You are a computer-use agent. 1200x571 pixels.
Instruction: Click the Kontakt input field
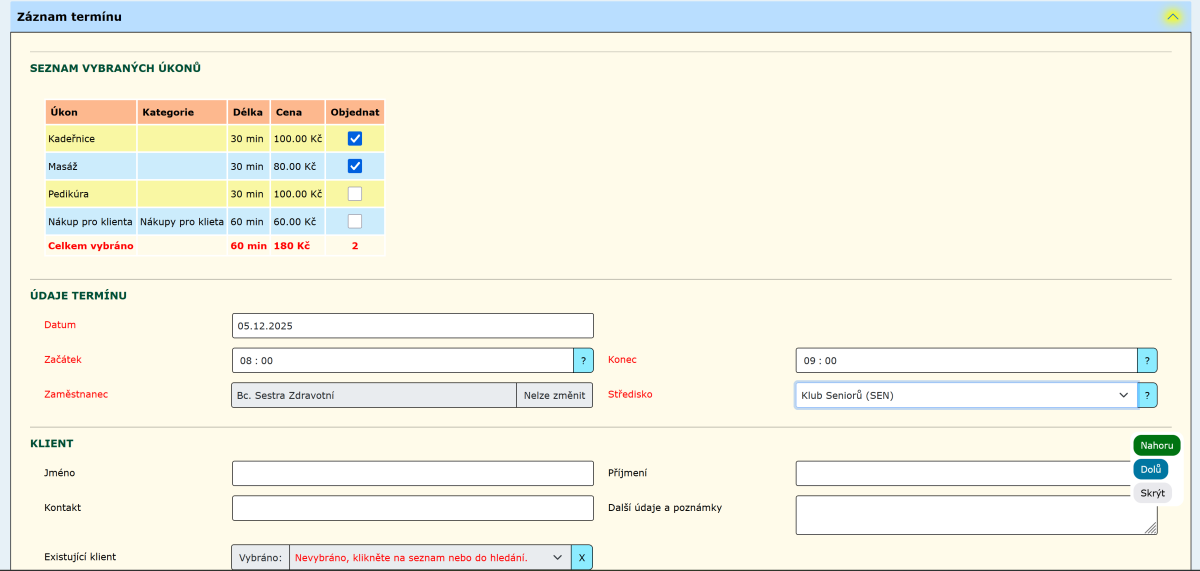point(412,508)
